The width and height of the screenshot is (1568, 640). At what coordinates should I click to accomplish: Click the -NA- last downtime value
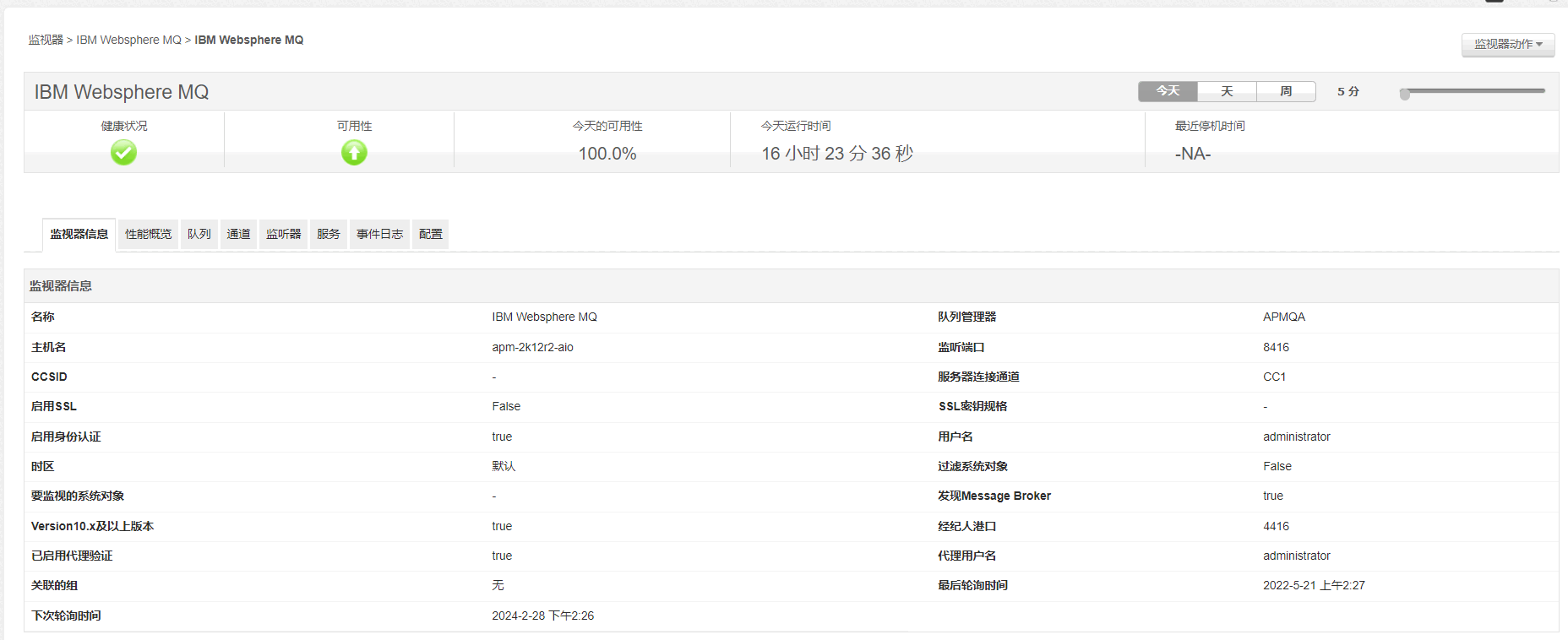click(x=1193, y=154)
